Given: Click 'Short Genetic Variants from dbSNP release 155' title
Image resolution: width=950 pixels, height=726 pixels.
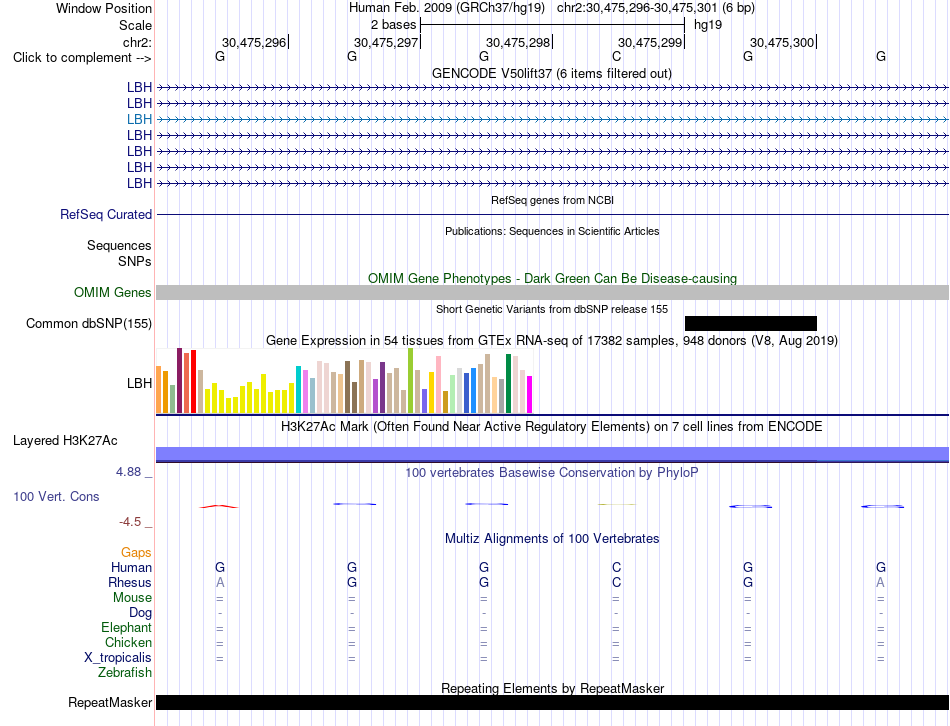Looking at the screenshot, I should point(552,309).
